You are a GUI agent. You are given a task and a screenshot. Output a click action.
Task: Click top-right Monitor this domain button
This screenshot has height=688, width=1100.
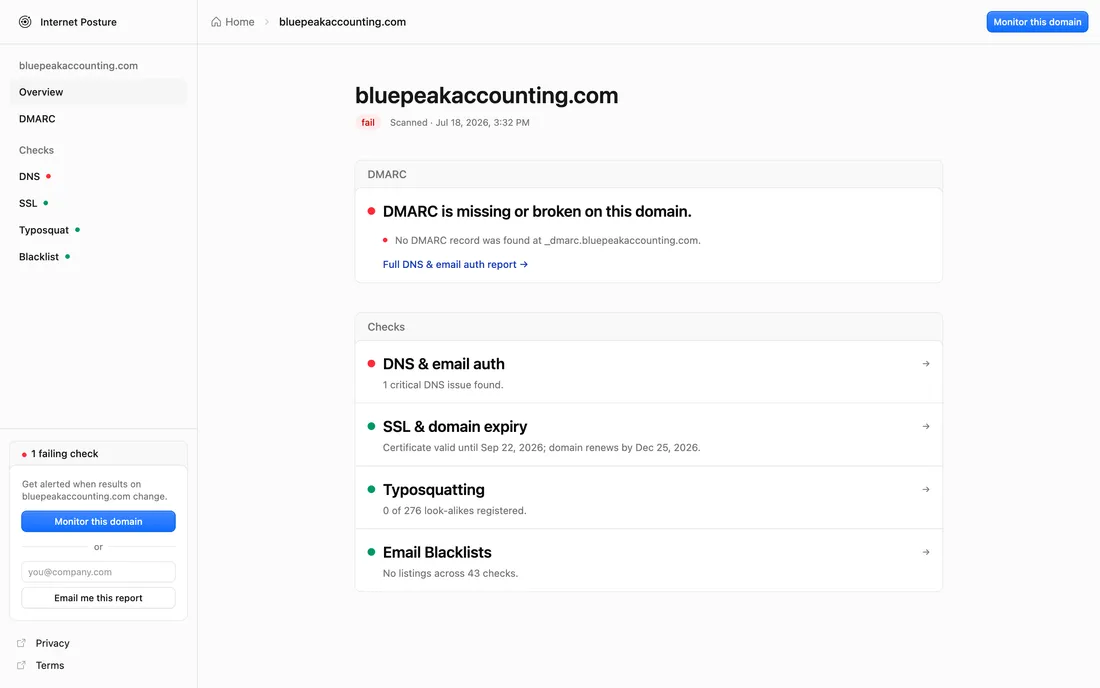[x=1037, y=22]
